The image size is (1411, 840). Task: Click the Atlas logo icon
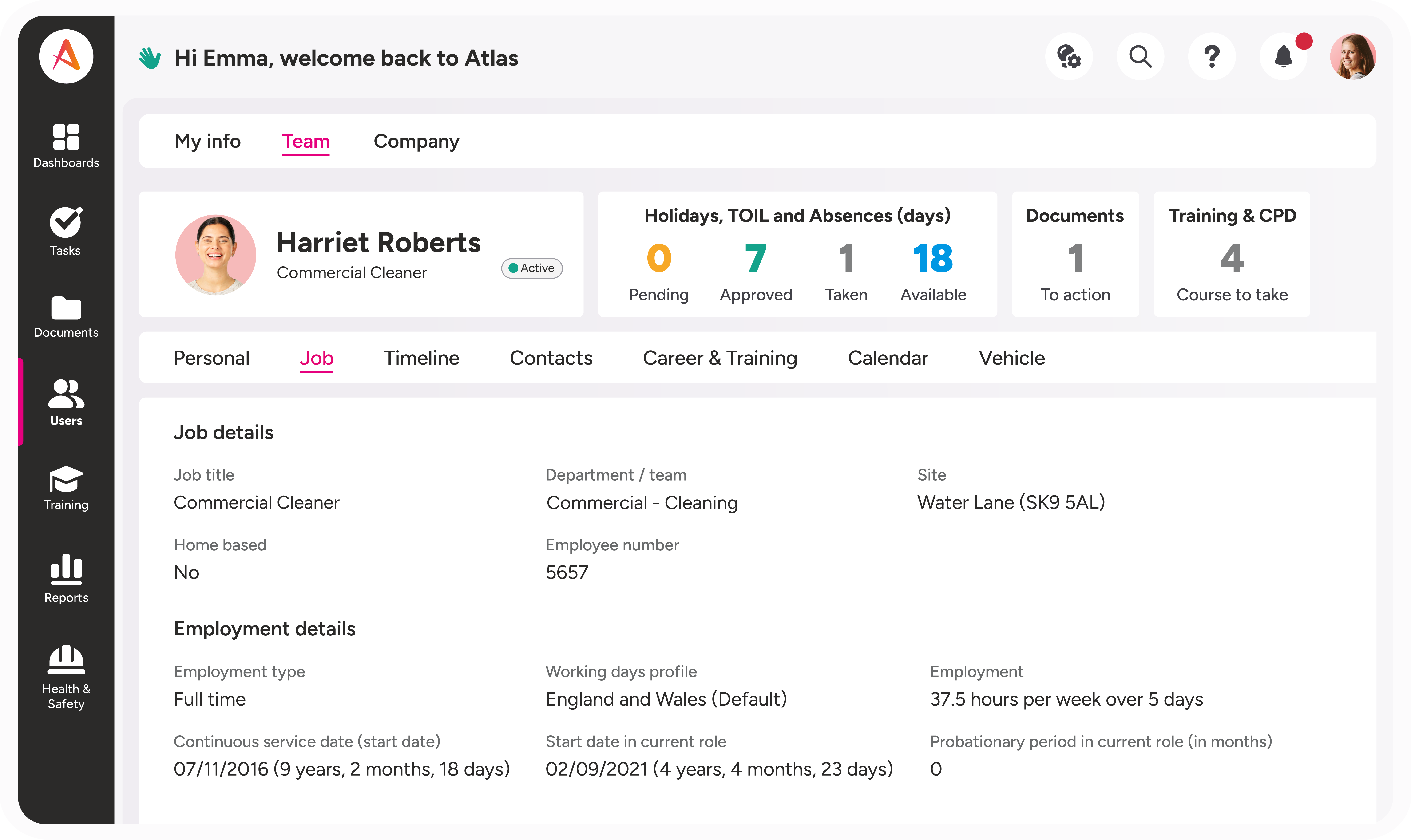tap(66, 57)
